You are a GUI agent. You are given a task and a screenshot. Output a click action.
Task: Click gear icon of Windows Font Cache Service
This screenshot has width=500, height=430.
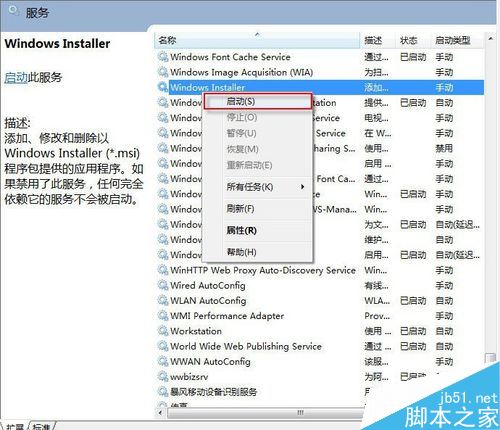click(x=163, y=57)
